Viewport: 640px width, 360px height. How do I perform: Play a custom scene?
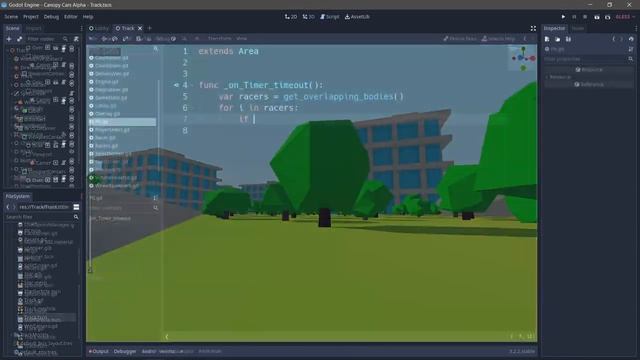[608, 17]
